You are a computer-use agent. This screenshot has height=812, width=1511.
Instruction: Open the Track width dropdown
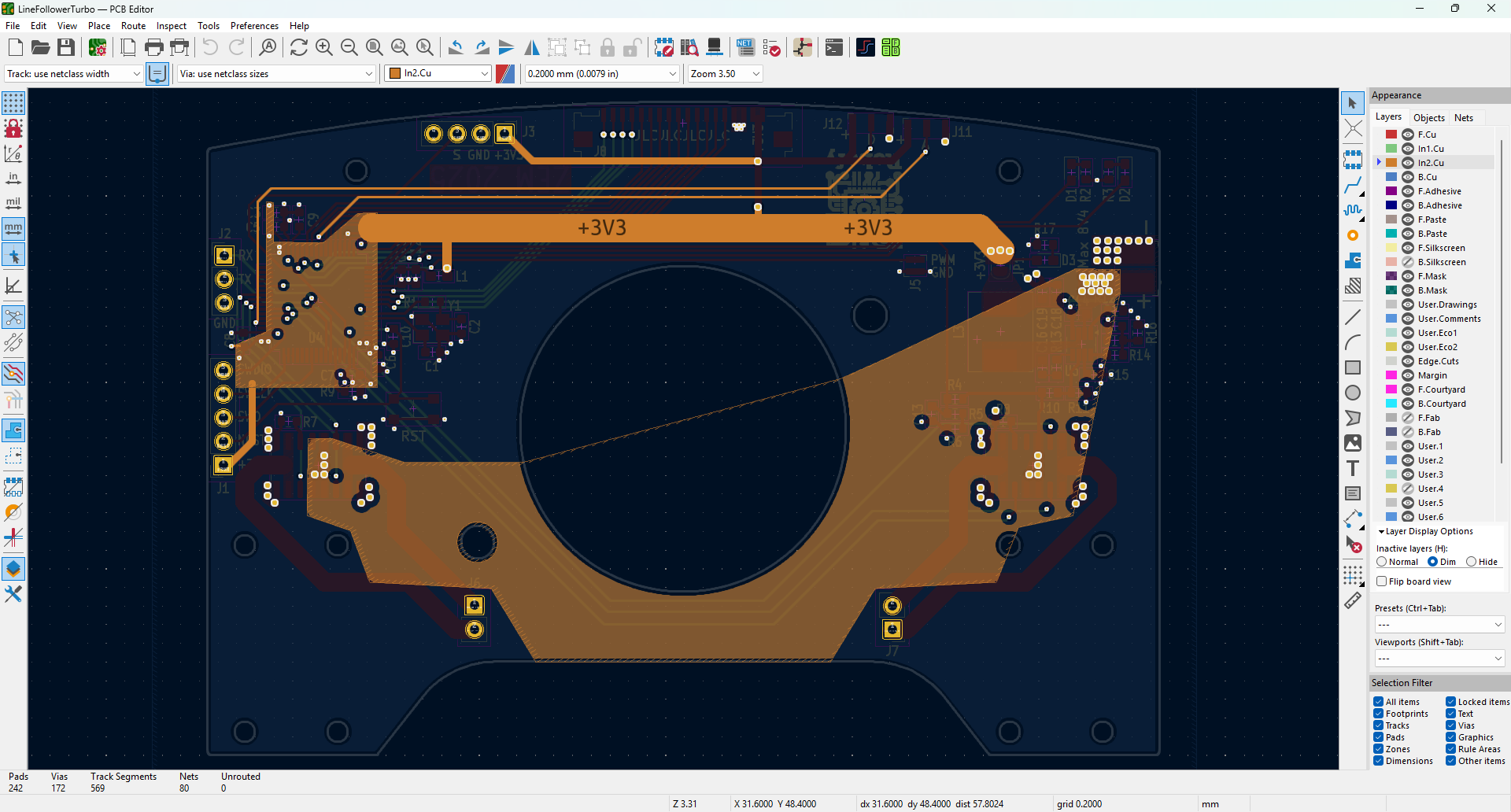pos(74,73)
